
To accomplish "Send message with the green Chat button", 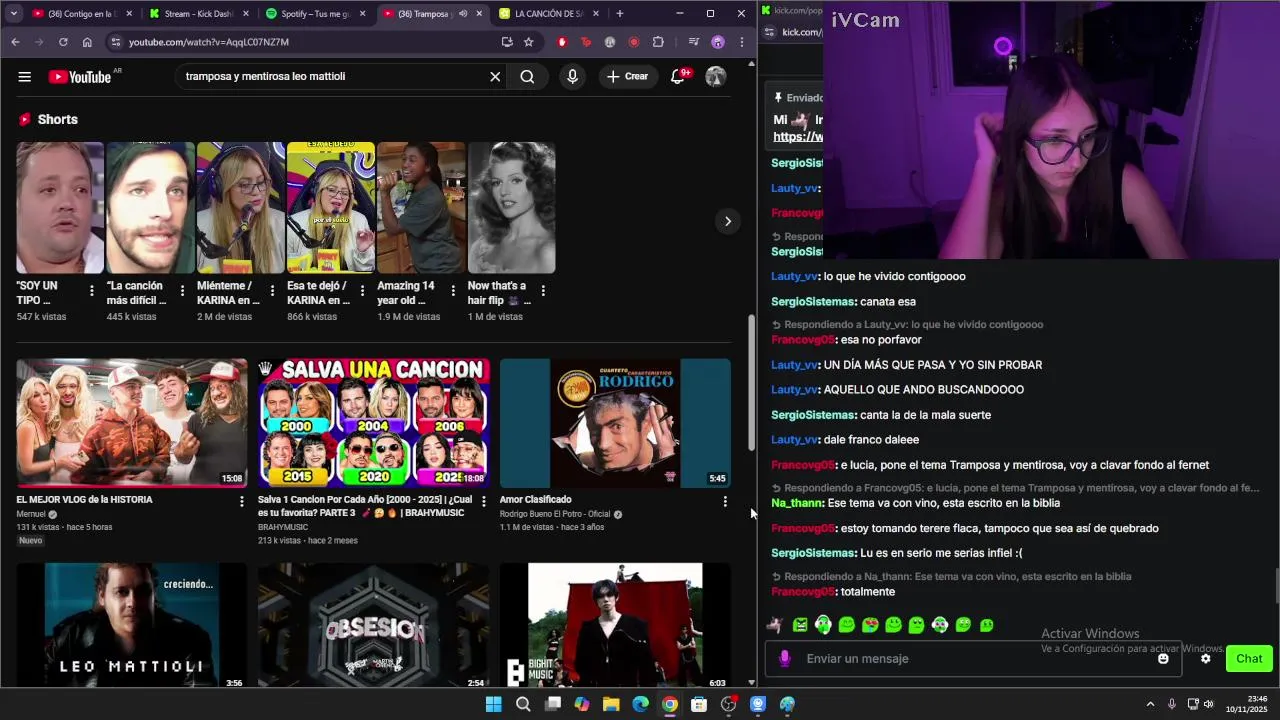I will [1249, 659].
